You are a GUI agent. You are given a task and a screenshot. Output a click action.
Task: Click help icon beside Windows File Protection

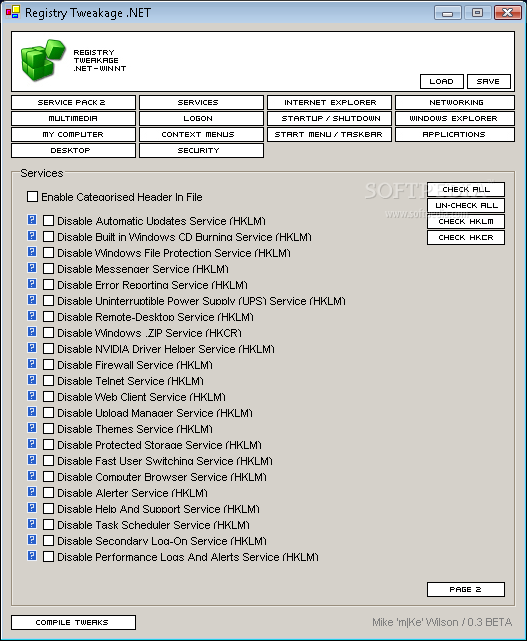[32, 252]
